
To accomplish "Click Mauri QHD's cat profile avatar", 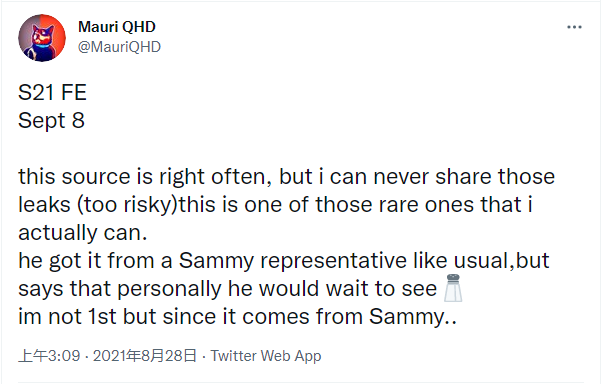I will [x=42, y=38].
